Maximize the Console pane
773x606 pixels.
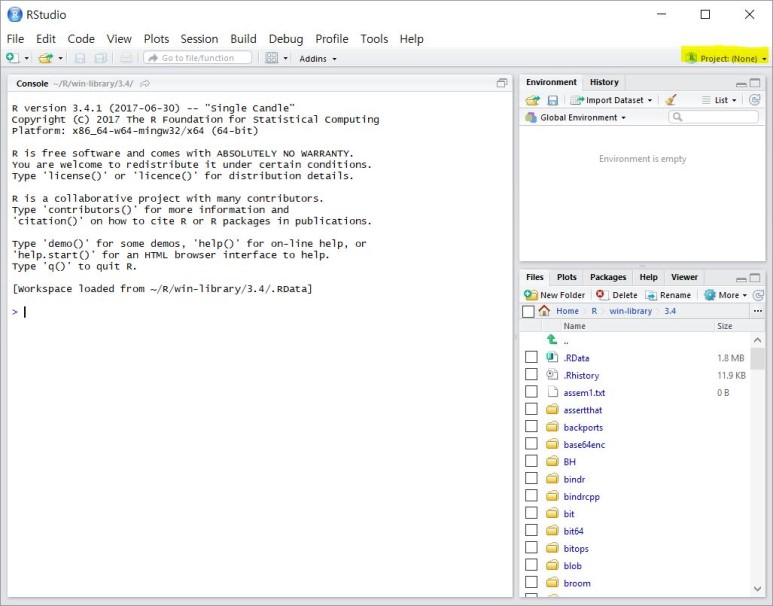click(x=502, y=83)
